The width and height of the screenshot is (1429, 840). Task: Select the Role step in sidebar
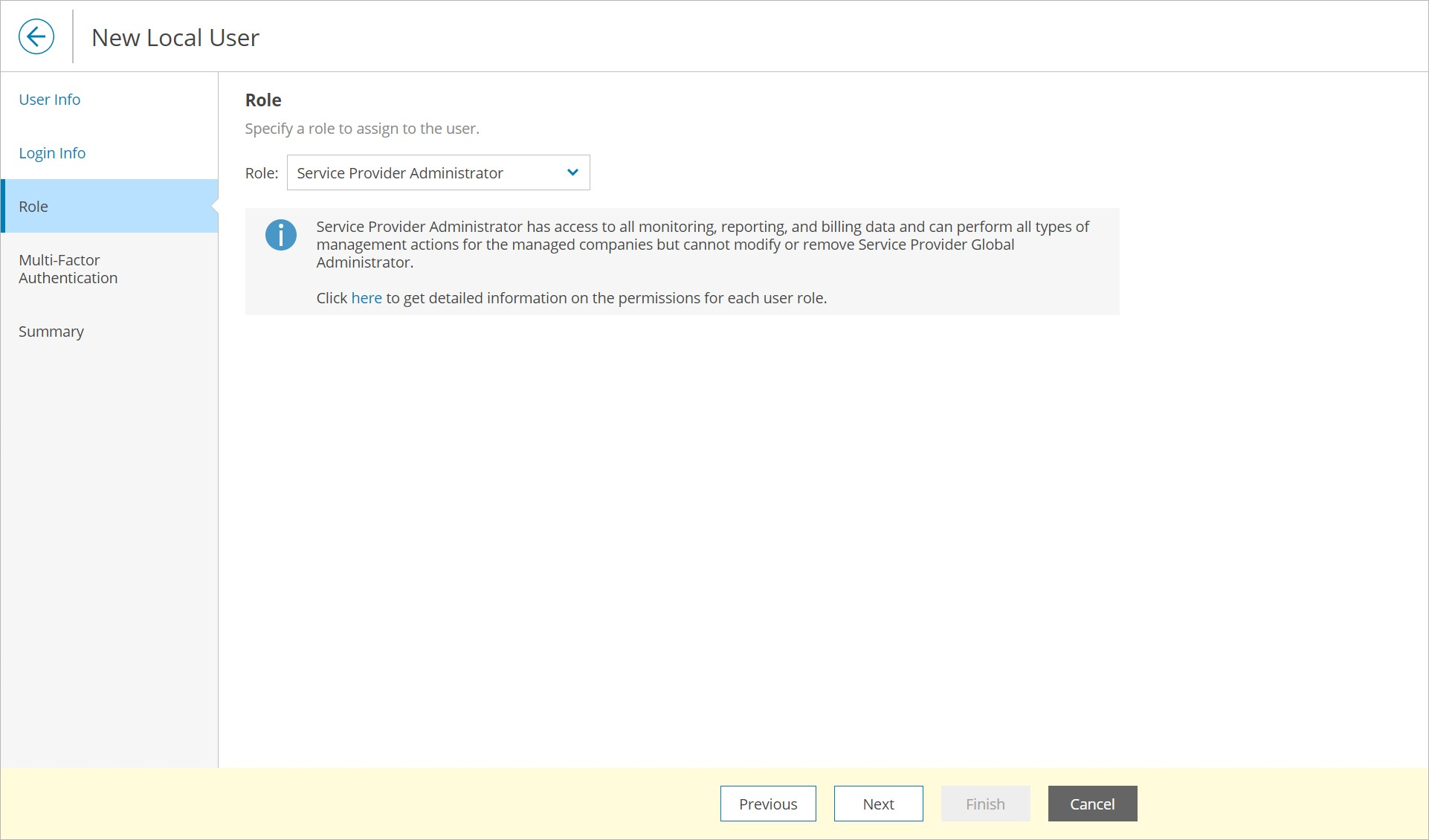click(33, 207)
